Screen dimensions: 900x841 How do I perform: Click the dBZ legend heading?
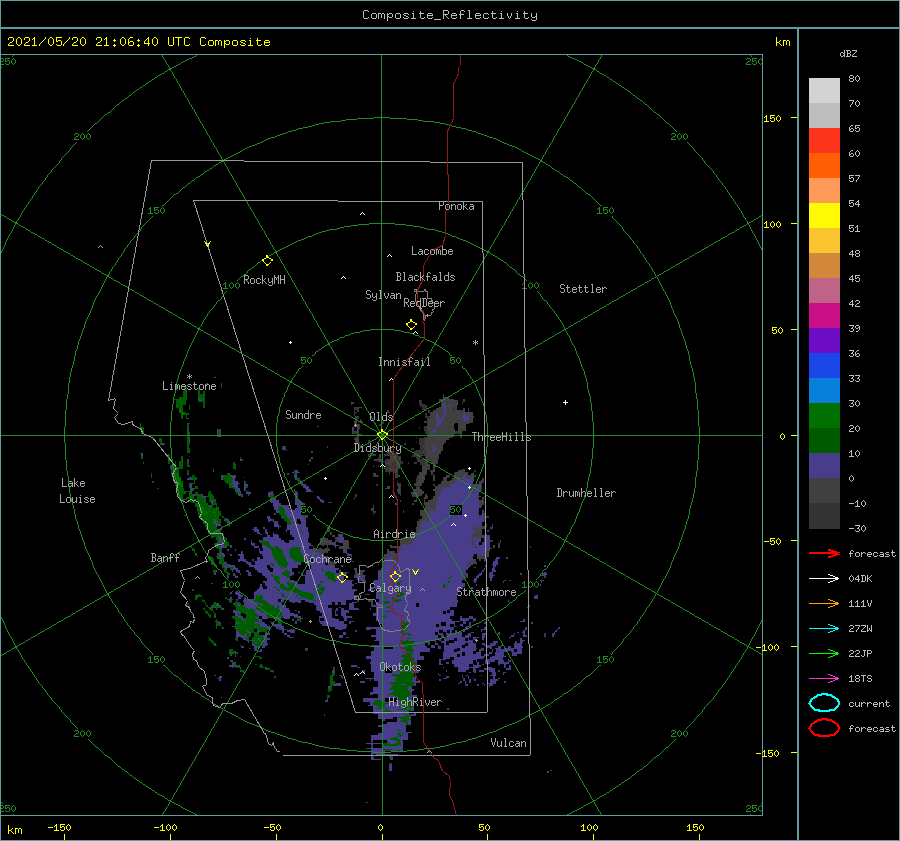pyautogui.click(x=848, y=53)
